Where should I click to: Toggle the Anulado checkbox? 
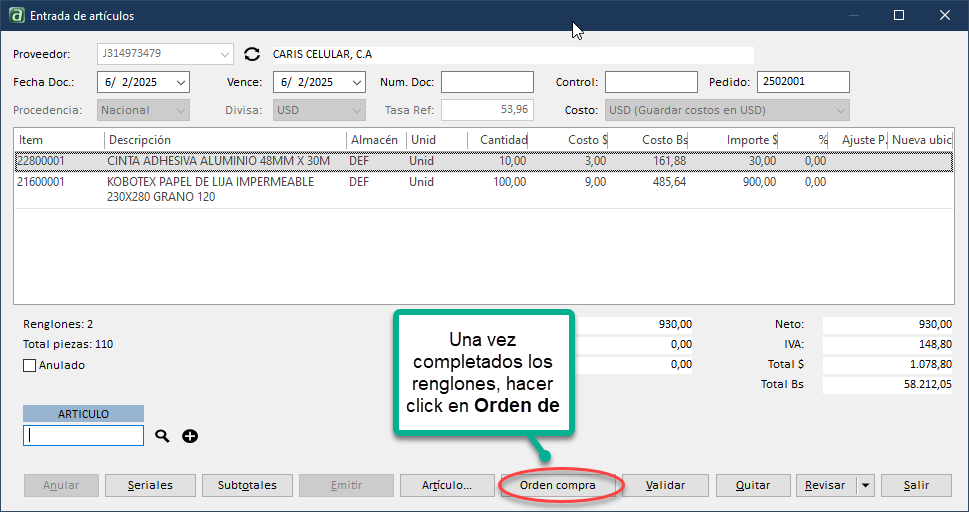tap(29, 366)
